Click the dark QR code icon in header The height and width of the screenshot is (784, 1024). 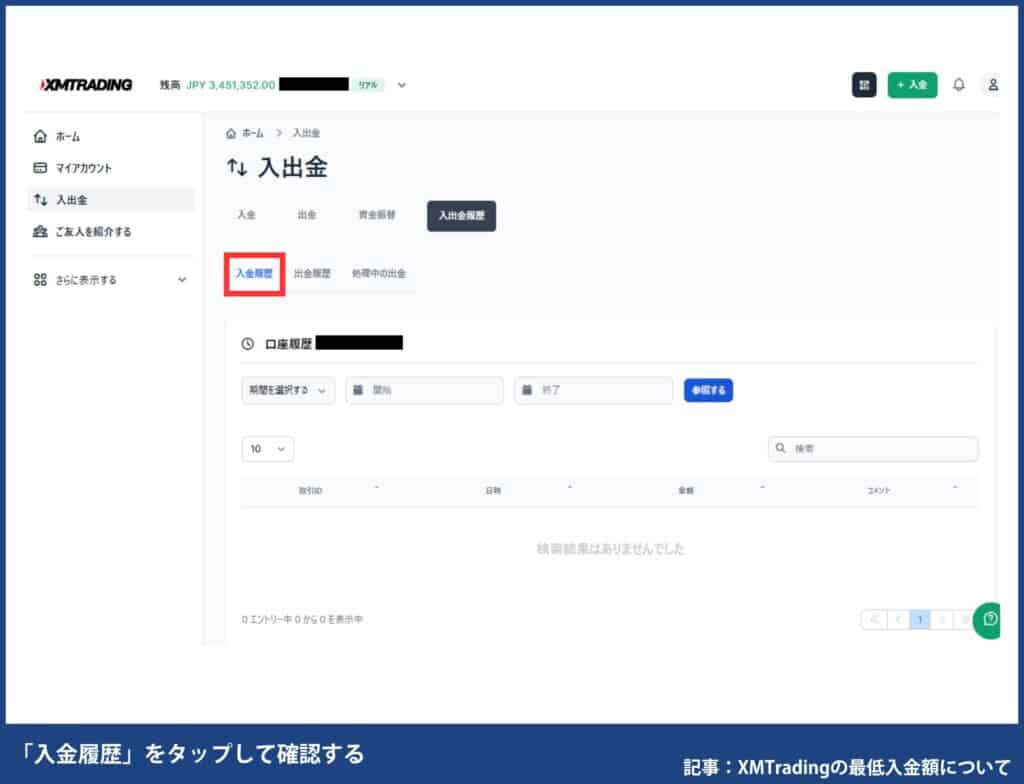(x=864, y=85)
